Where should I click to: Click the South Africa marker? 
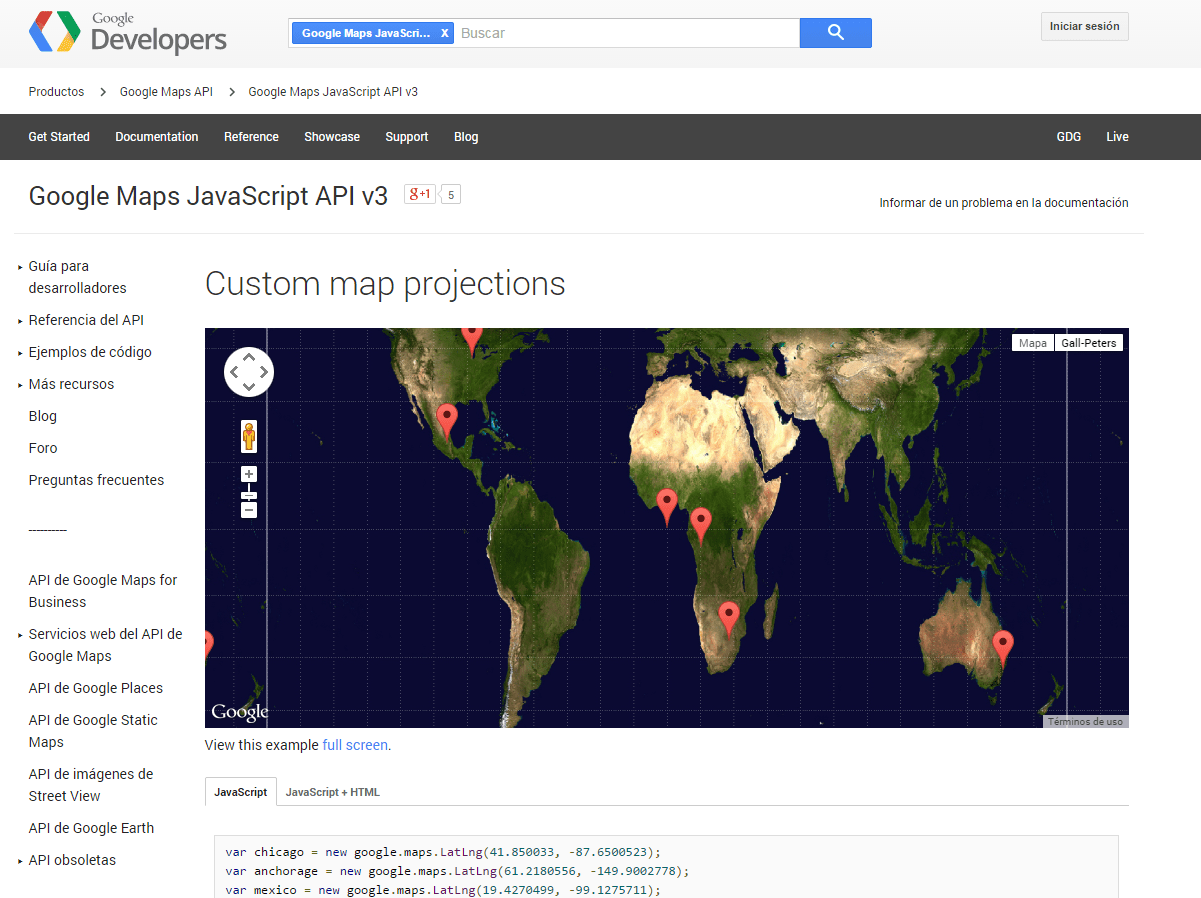pos(729,619)
